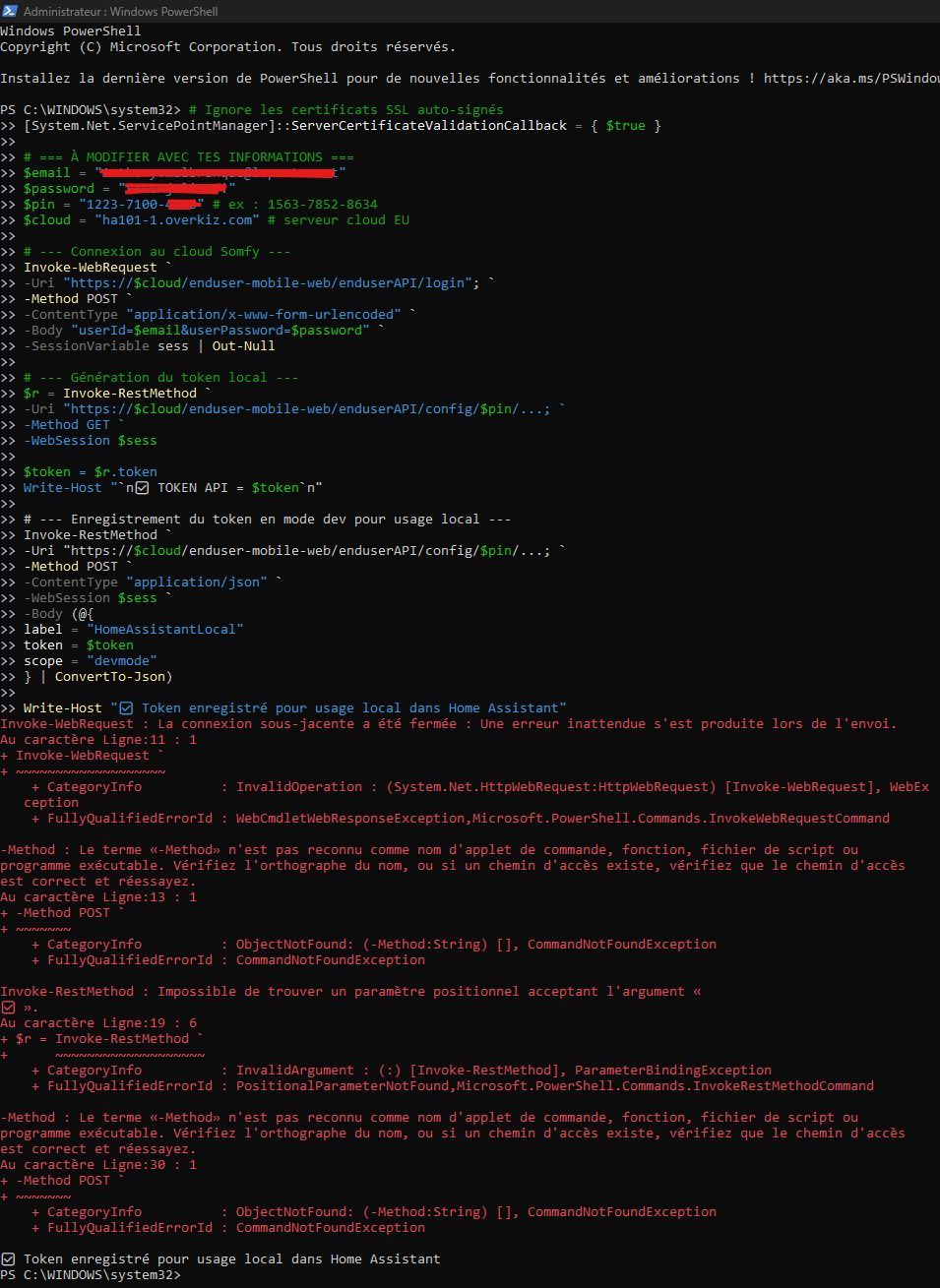Click the checkmark in the Write-Host Token enregistré command
This screenshot has width=940, height=1288.
click(126, 708)
